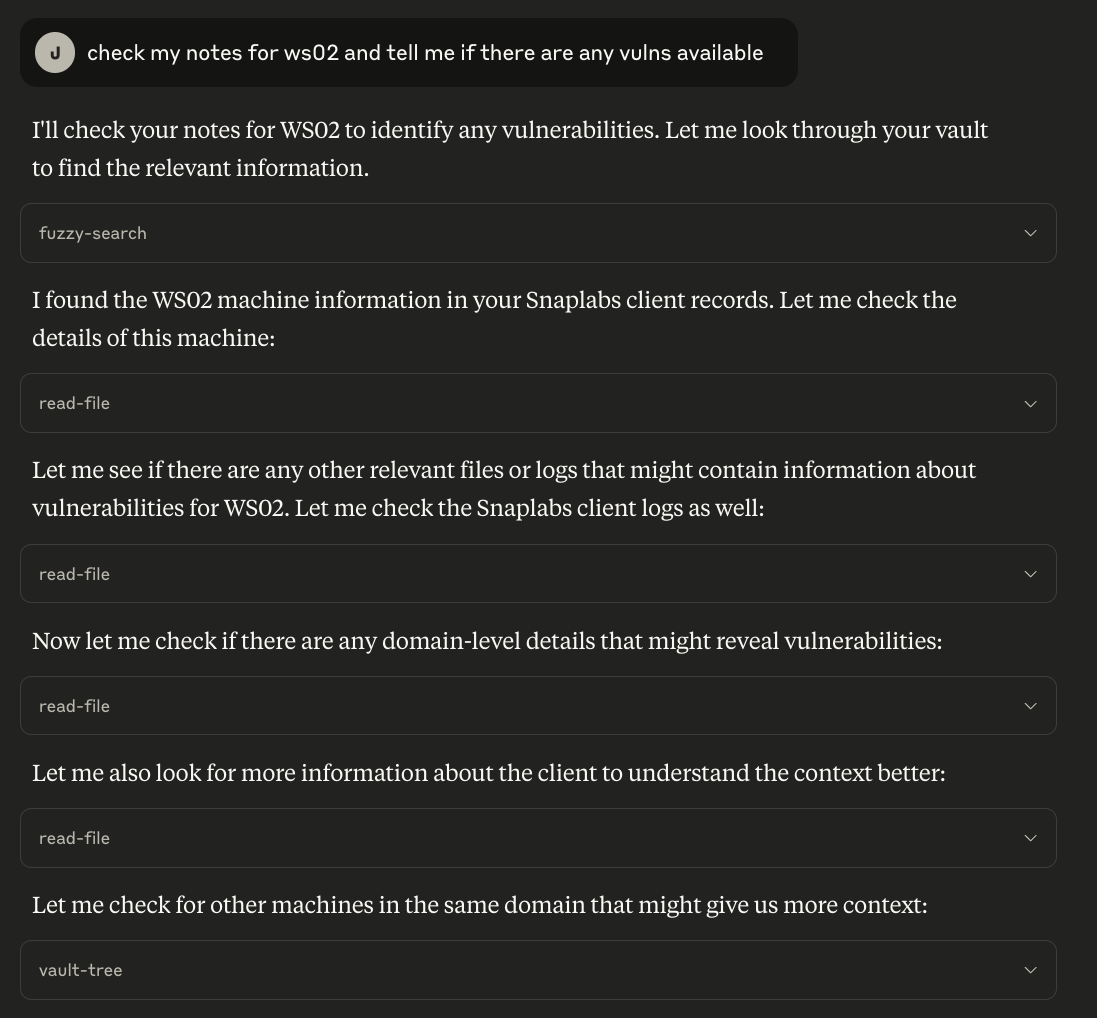
Task: Click read-file label under domain-level details text
Action: point(74,706)
